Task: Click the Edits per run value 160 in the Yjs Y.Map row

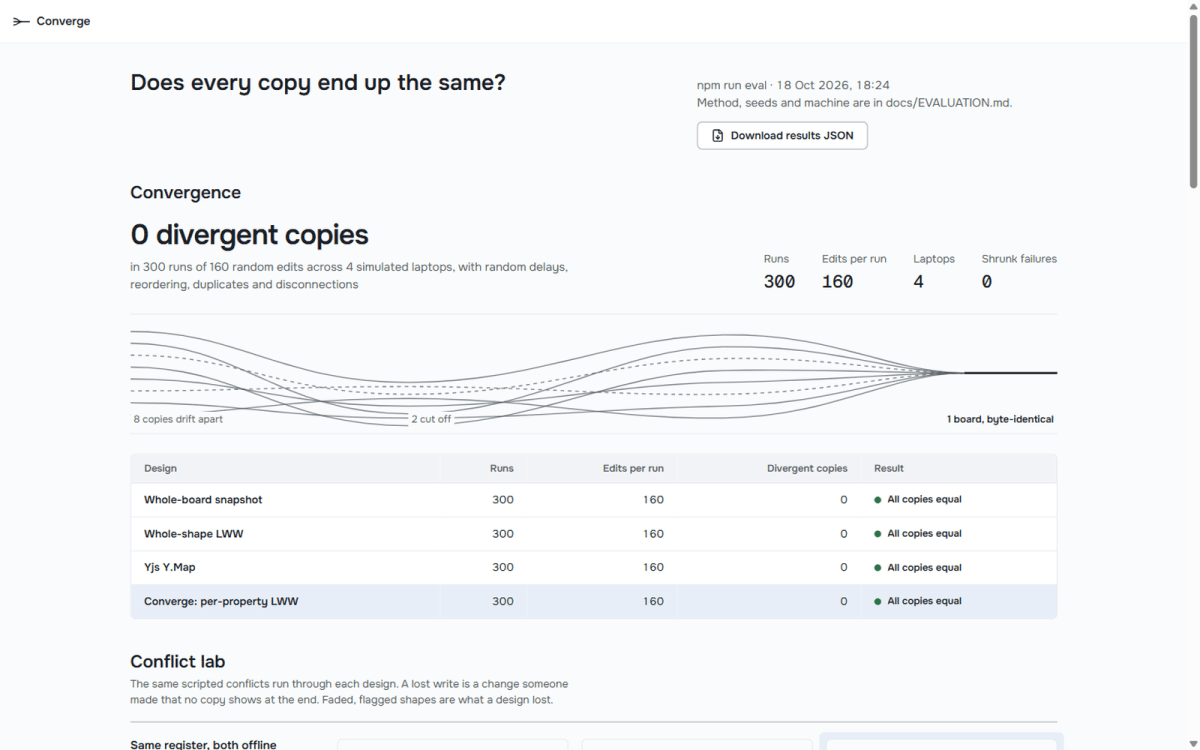Action: [x=653, y=568]
